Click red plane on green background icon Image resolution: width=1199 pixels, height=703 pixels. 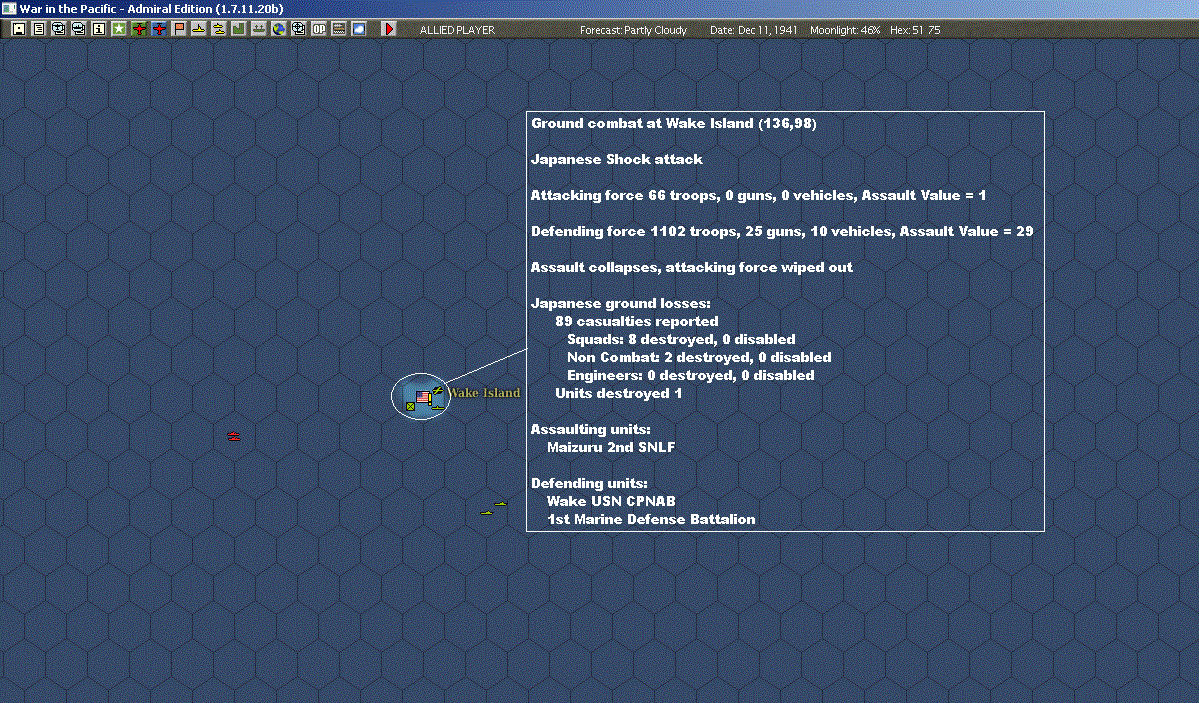tap(139, 29)
